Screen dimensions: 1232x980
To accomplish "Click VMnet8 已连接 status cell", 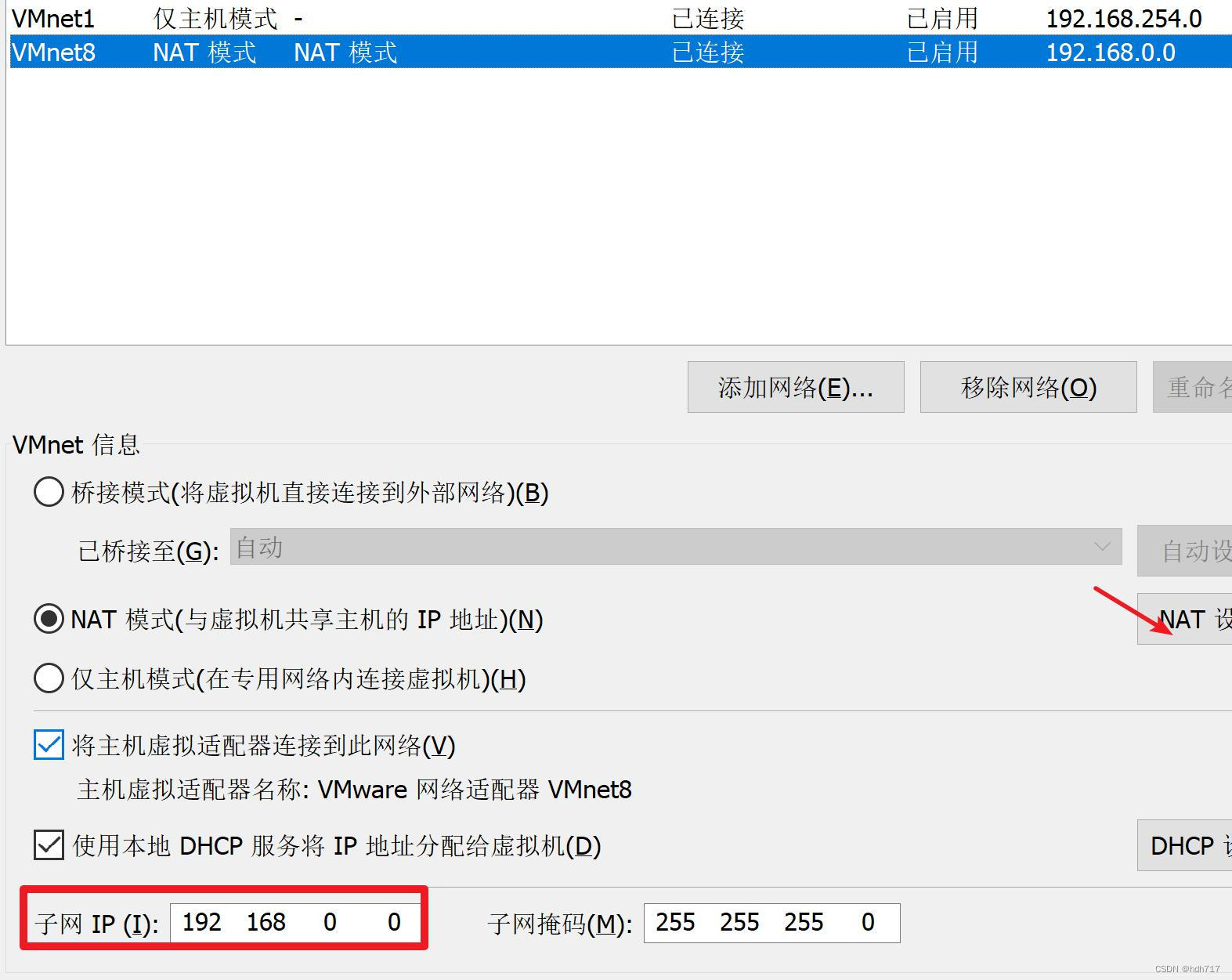I will click(708, 52).
